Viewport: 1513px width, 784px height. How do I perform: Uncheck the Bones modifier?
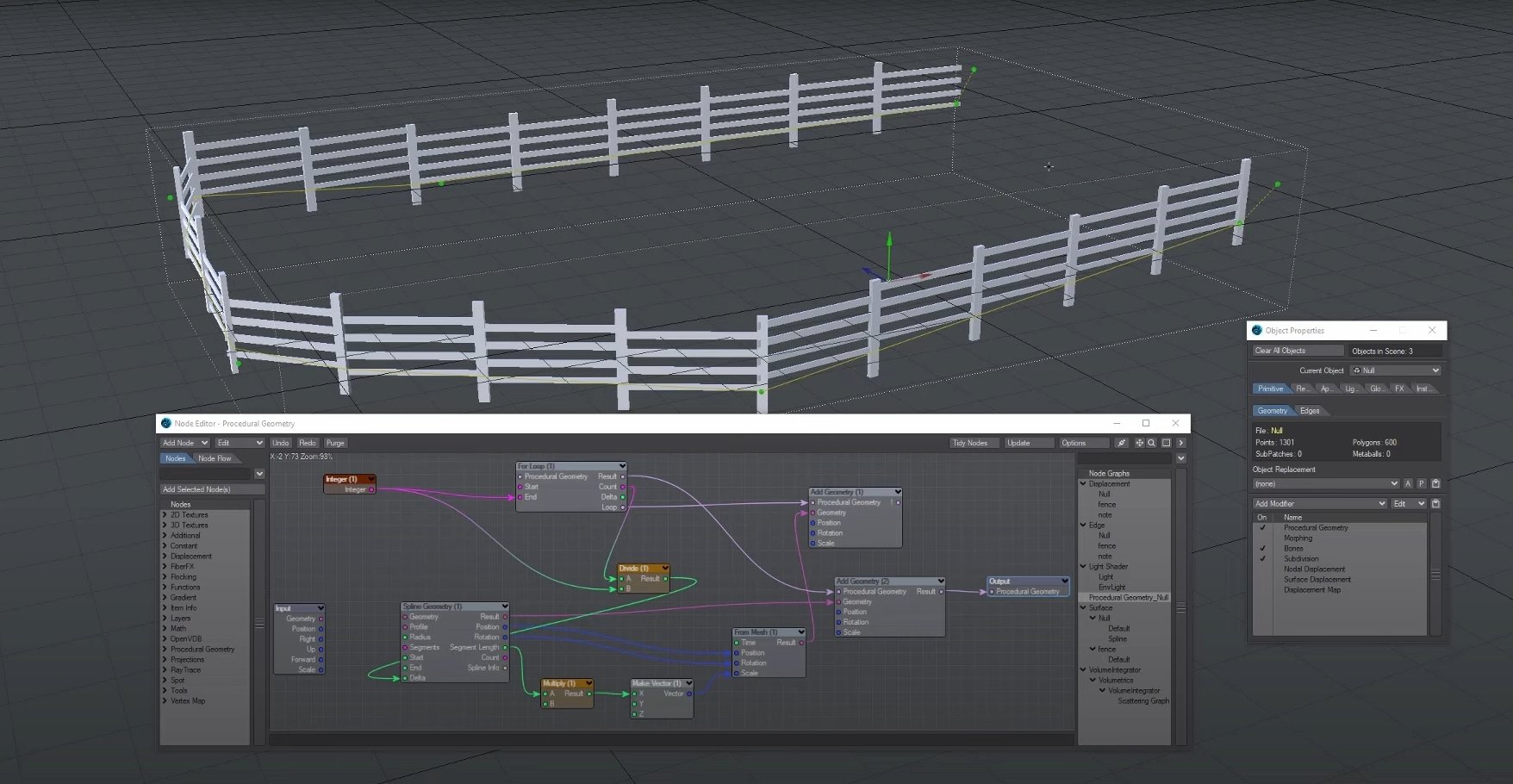coord(1262,548)
